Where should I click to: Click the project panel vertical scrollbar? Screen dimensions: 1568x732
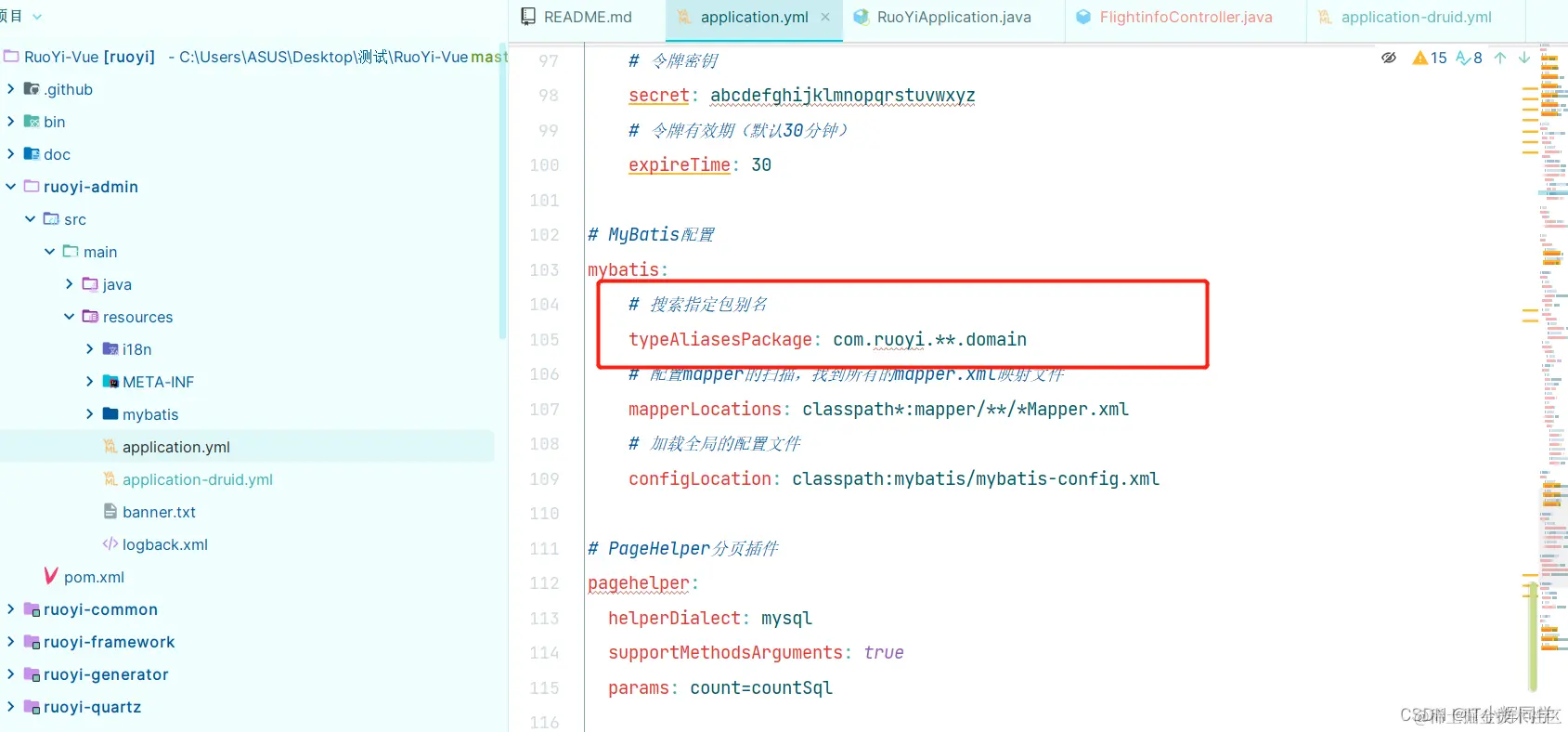coord(503,191)
